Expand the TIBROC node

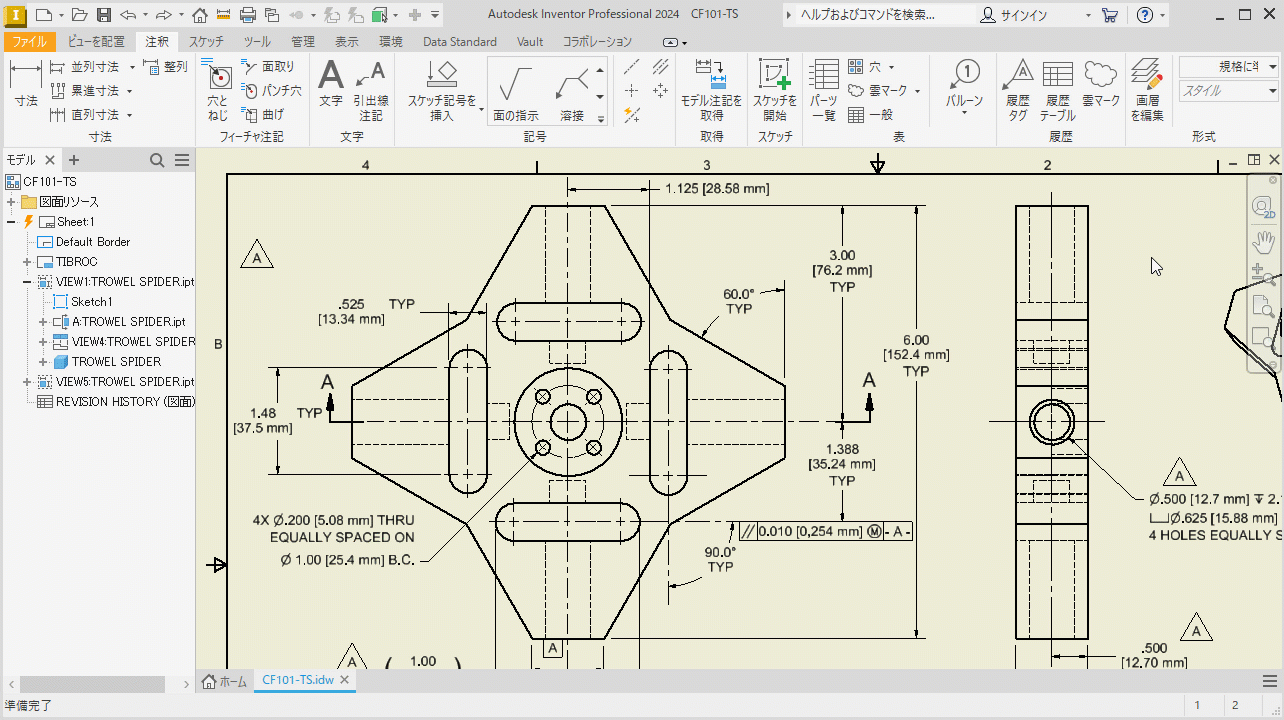coord(27,262)
